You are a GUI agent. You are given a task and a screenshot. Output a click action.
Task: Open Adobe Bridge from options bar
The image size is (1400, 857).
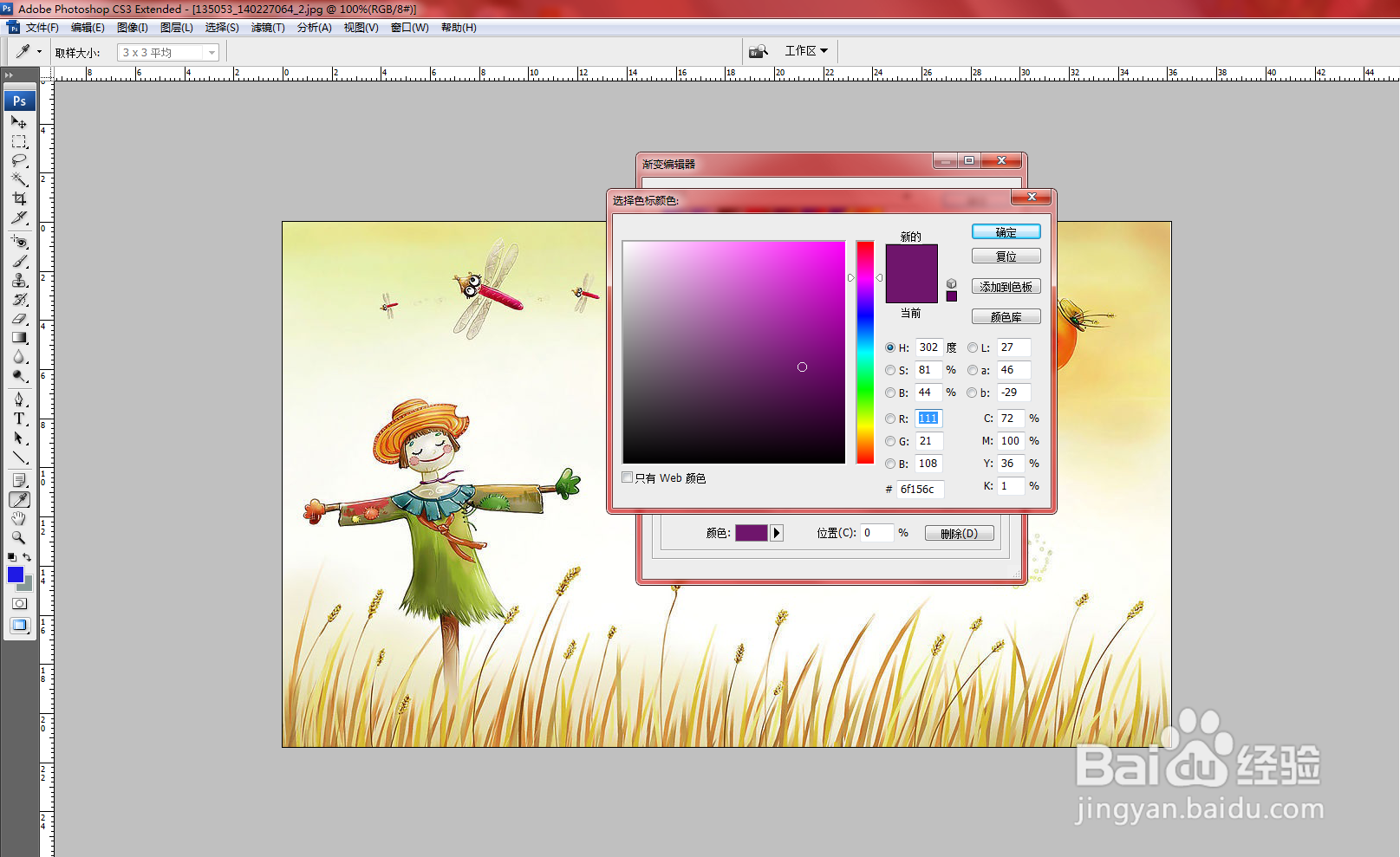(x=759, y=51)
